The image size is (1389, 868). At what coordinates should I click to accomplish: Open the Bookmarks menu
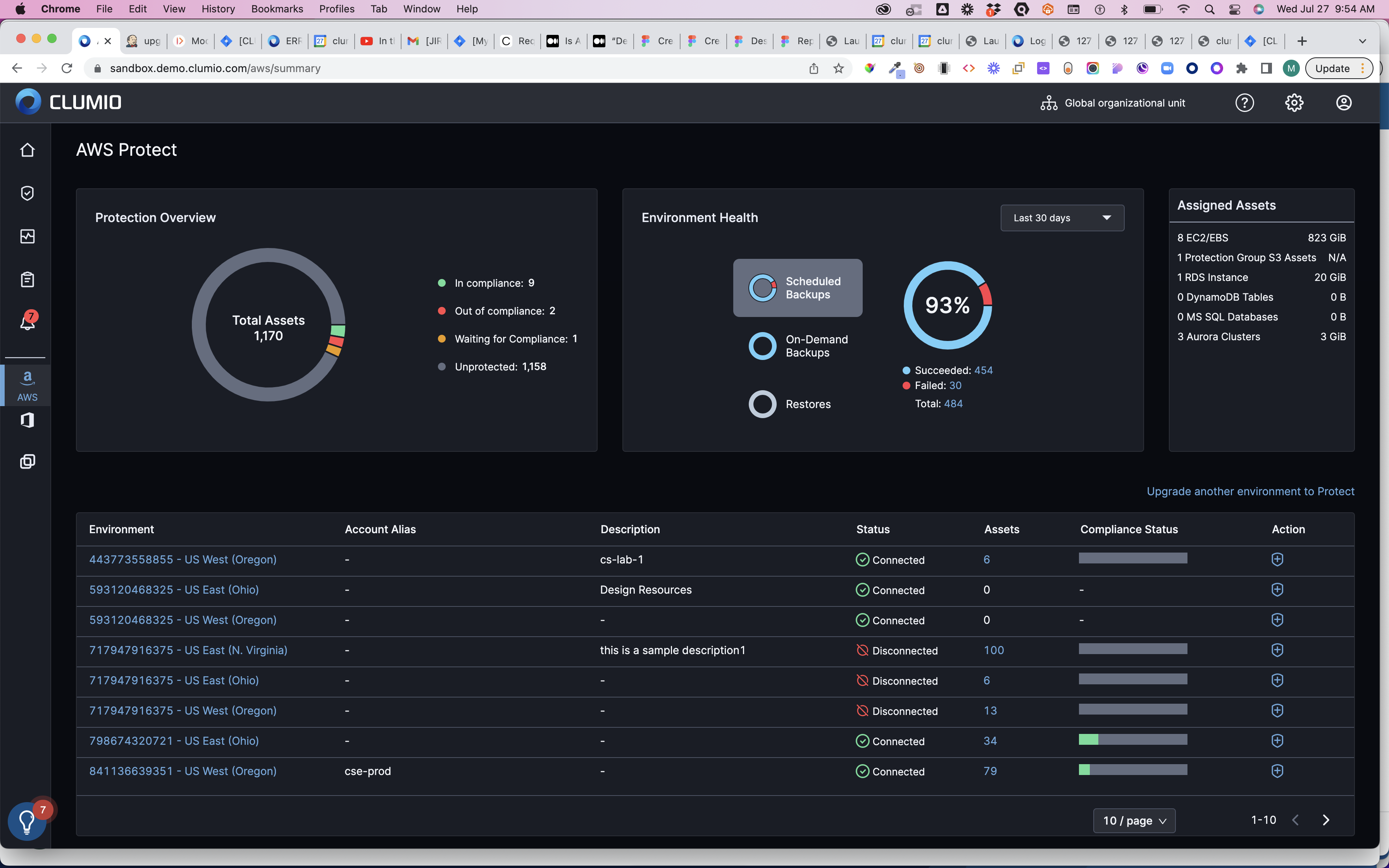[x=277, y=9]
